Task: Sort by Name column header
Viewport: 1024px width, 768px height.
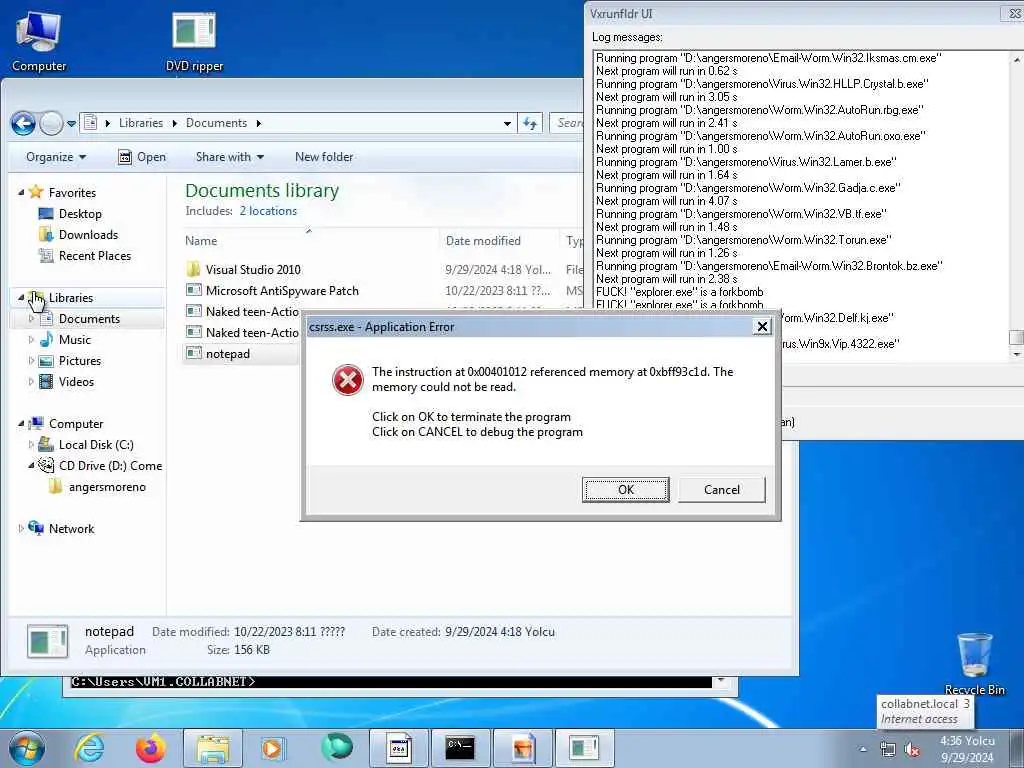Action: pyautogui.click(x=200, y=241)
